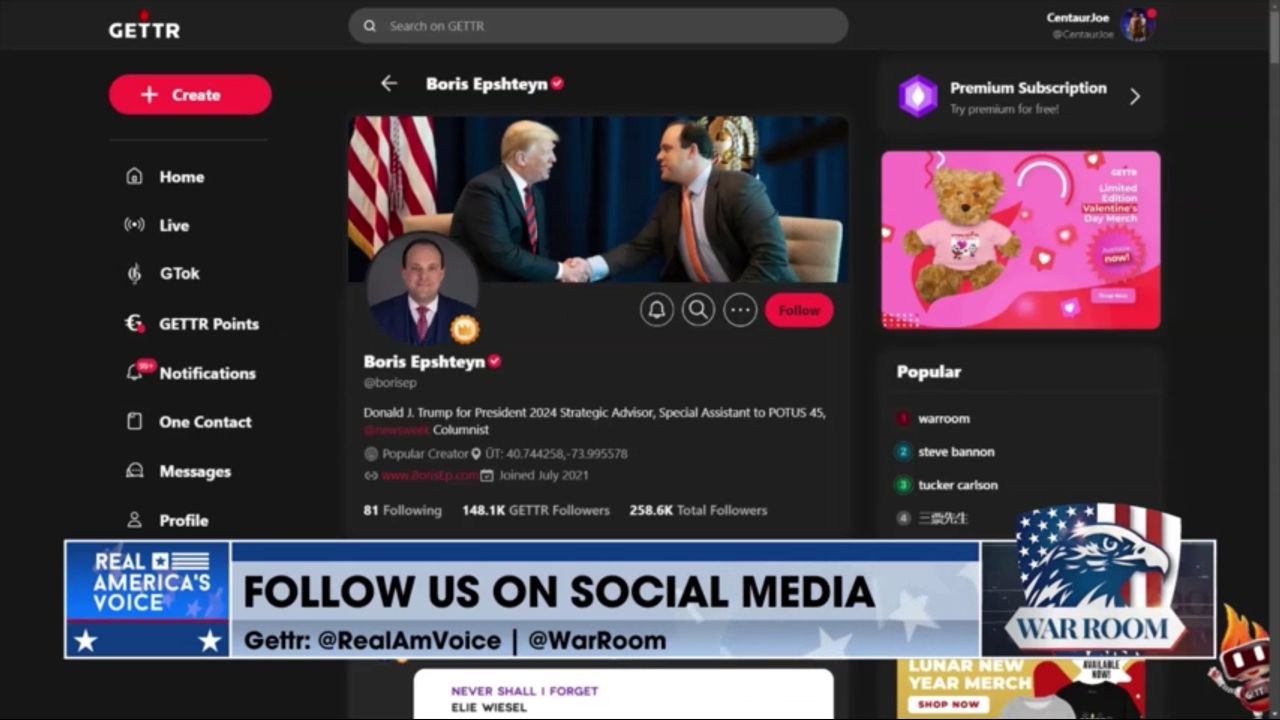Follow Boris Epshteyn
This screenshot has height=720, width=1280.
[798, 310]
